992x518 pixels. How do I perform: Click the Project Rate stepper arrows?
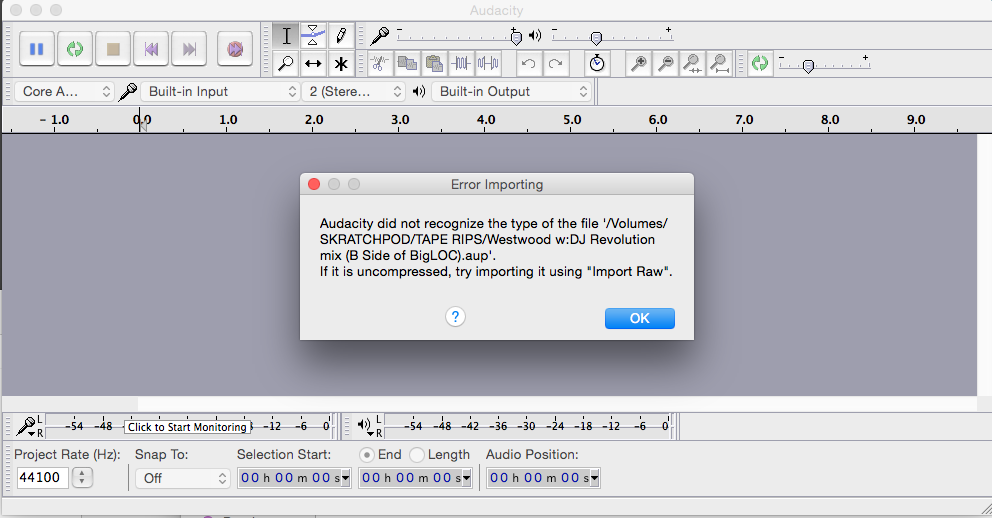coord(82,478)
